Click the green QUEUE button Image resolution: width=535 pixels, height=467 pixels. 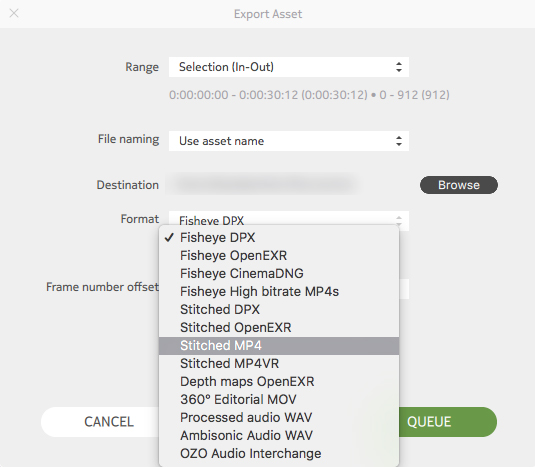point(447,422)
